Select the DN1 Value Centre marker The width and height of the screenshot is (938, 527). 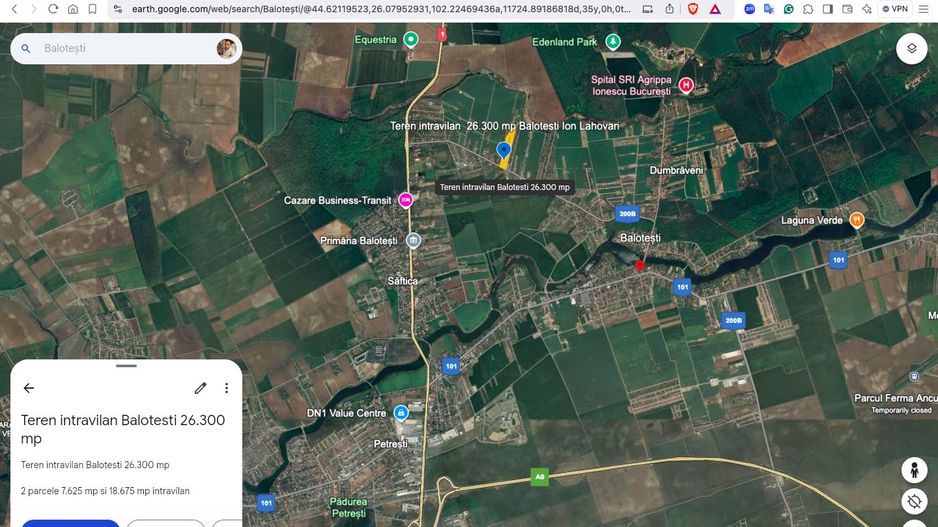pos(401,413)
